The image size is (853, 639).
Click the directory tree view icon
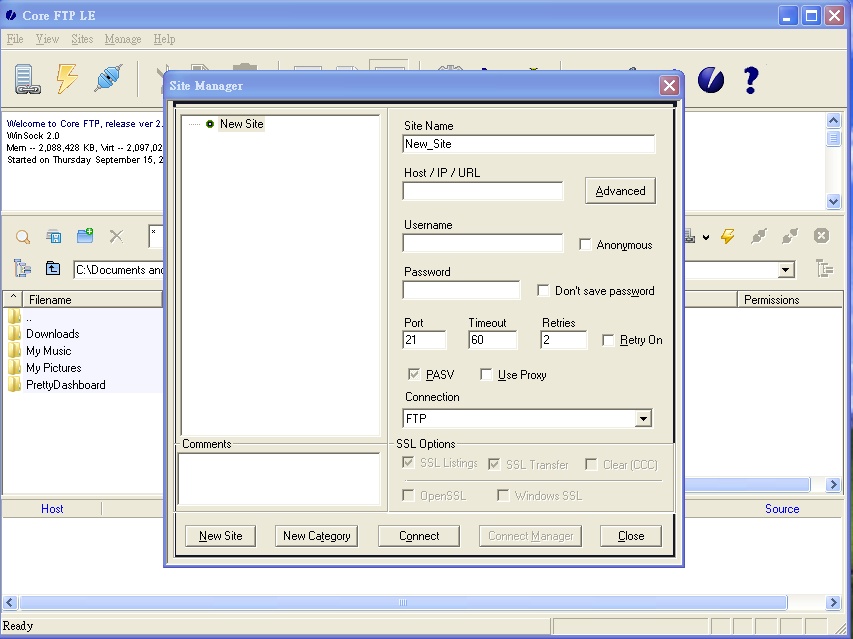pos(21,268)
